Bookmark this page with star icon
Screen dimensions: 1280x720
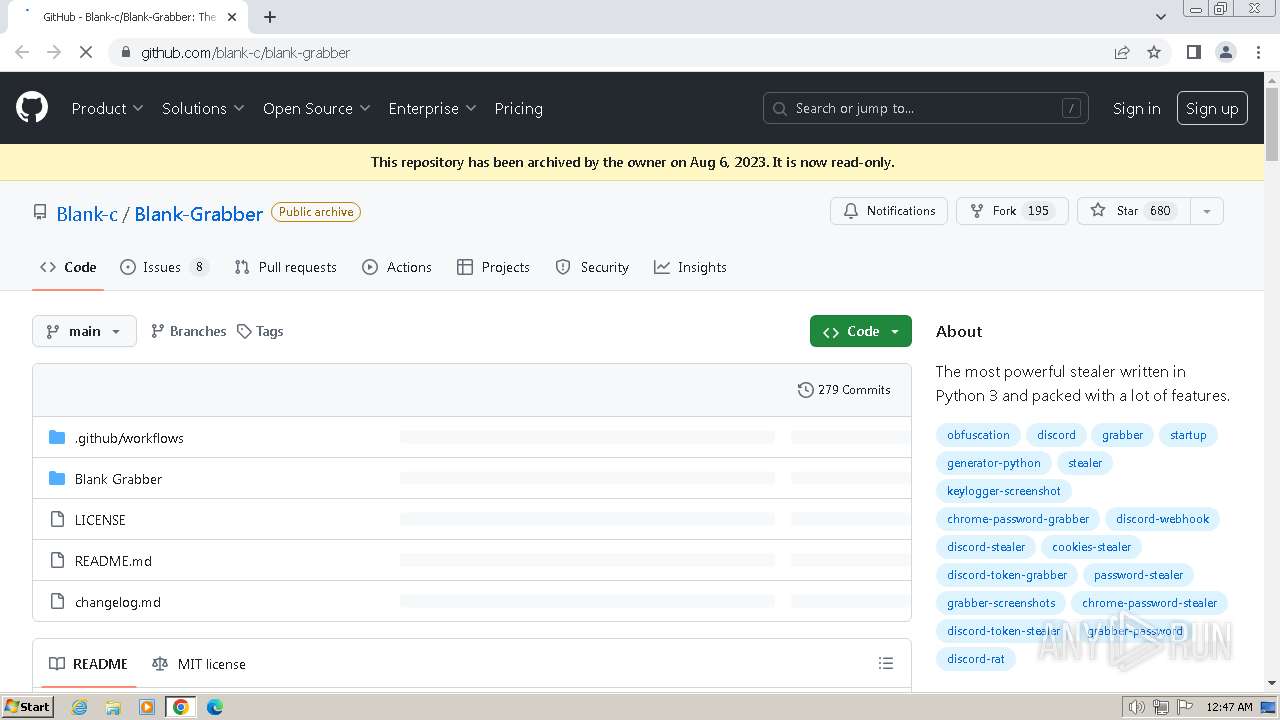click(x=1154, y=52)
